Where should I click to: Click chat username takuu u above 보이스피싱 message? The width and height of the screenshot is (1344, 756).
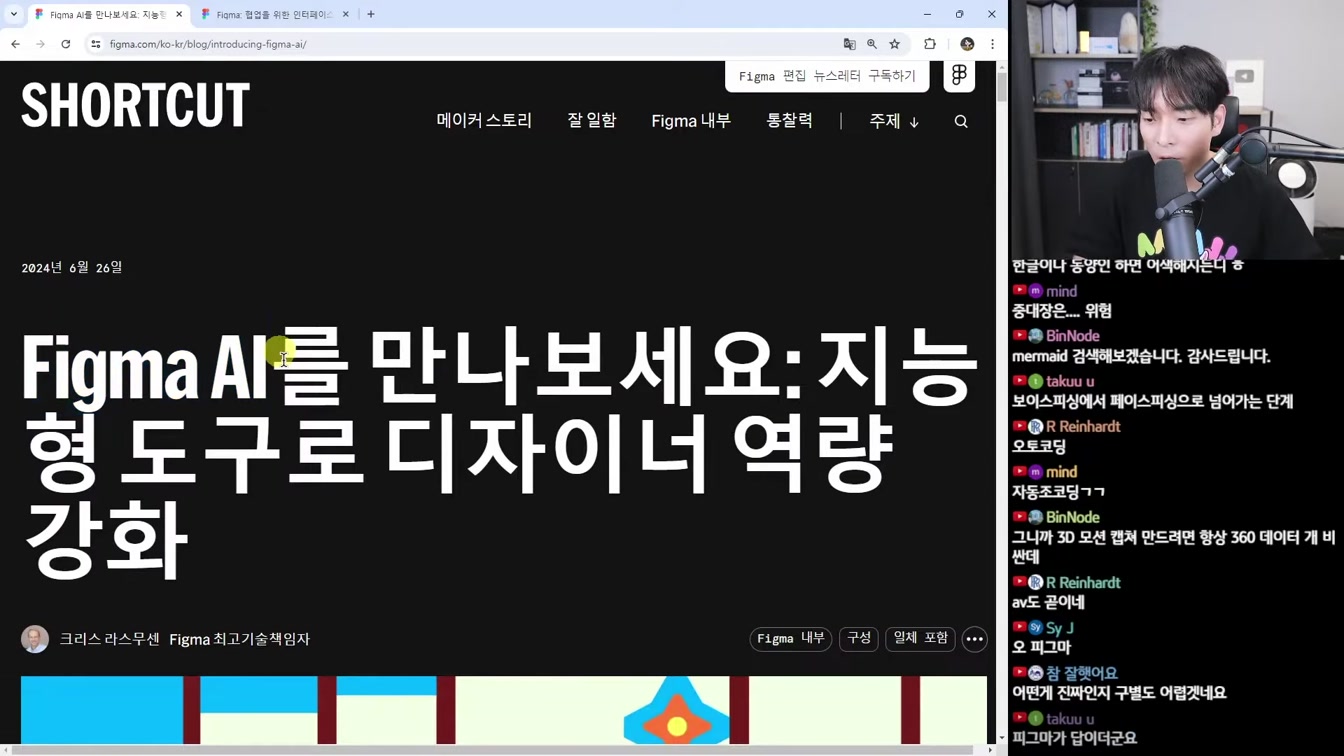[x=1070, y=381]
